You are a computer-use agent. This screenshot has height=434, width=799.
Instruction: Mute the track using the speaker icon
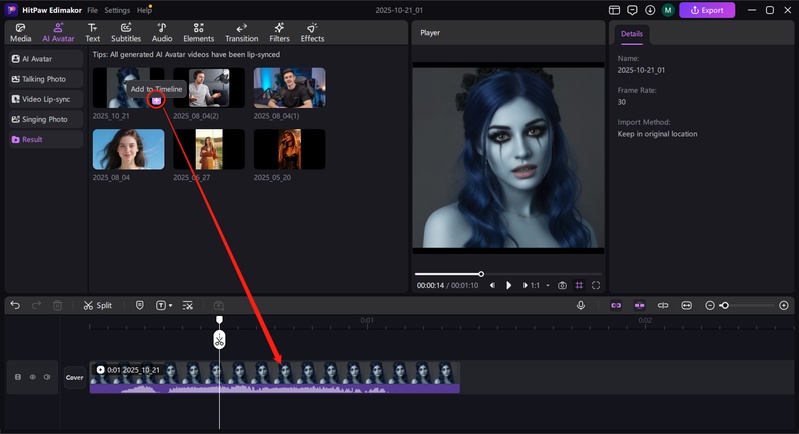[47, 377]
